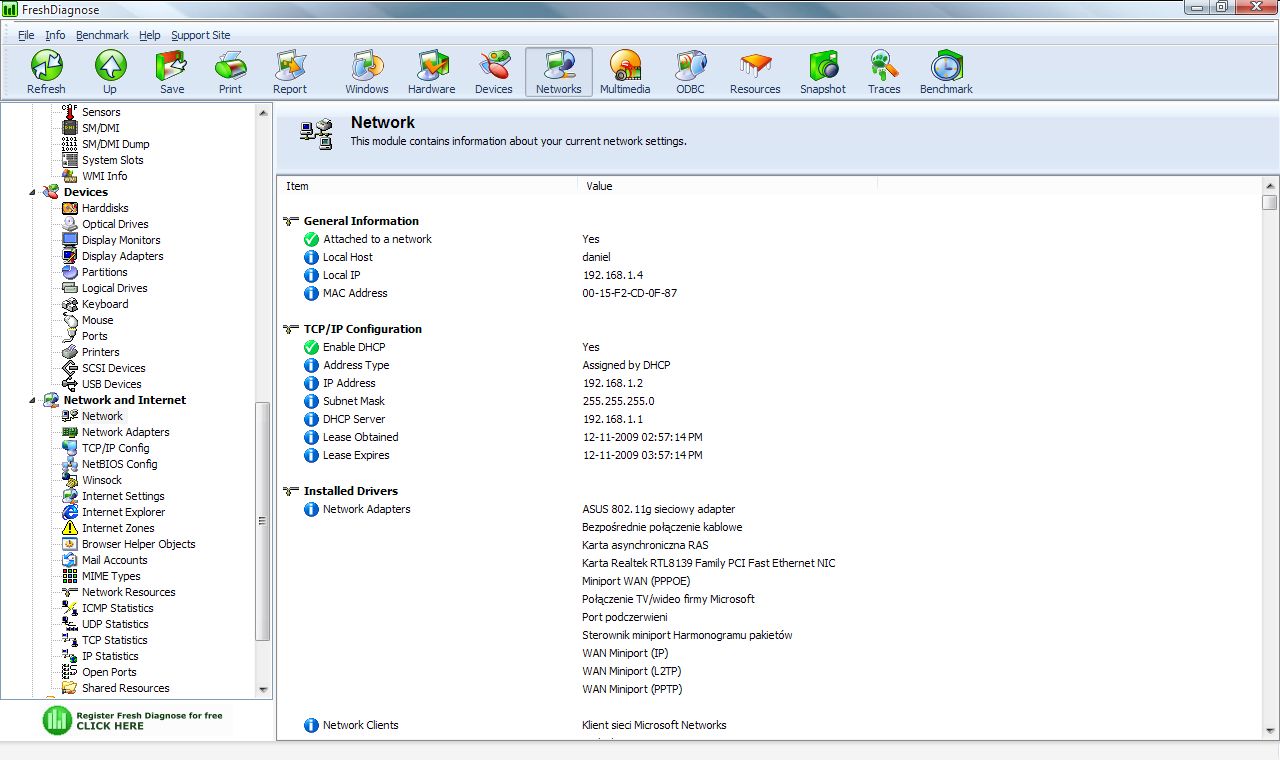Click the Print toolbar icon
1280x760 pixels.
(x=231, y=72)
